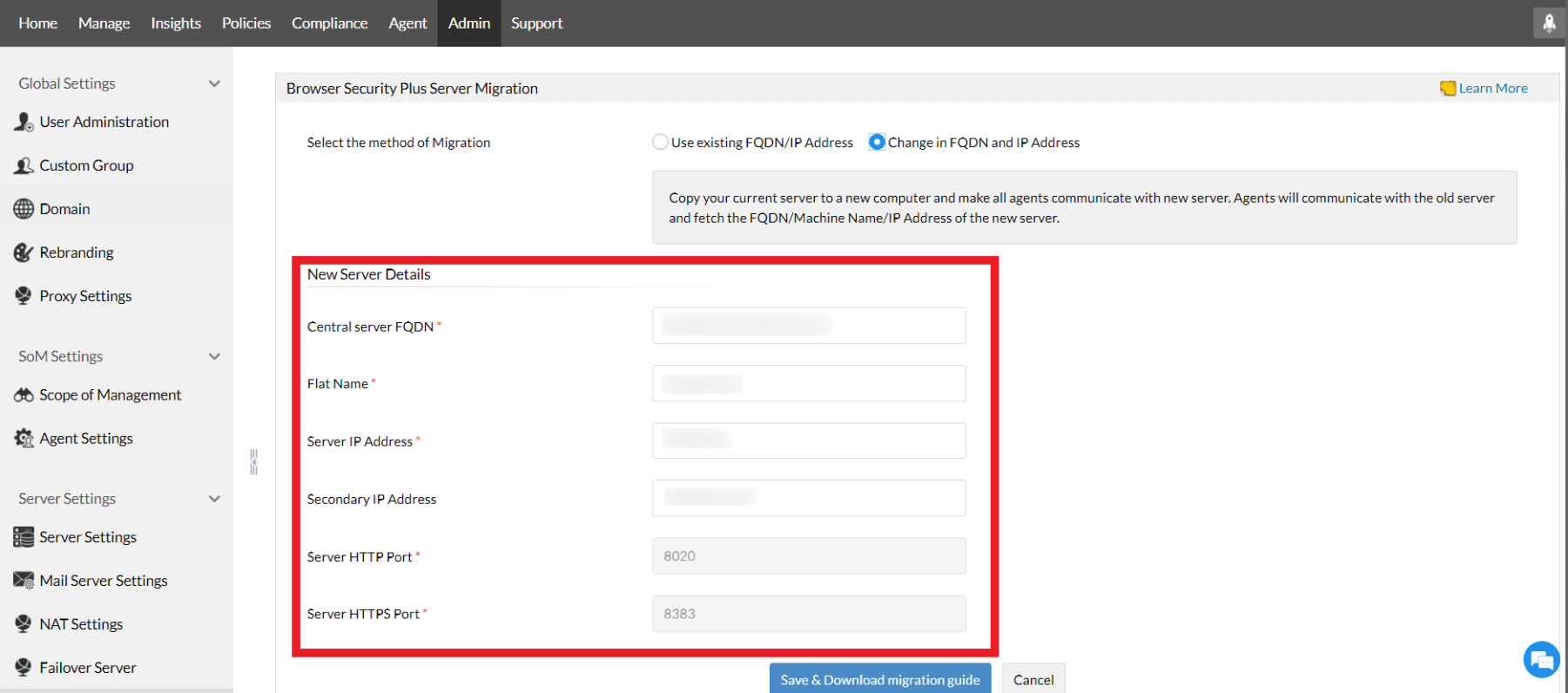Click the Scope of Management binoculars icon

24,395
